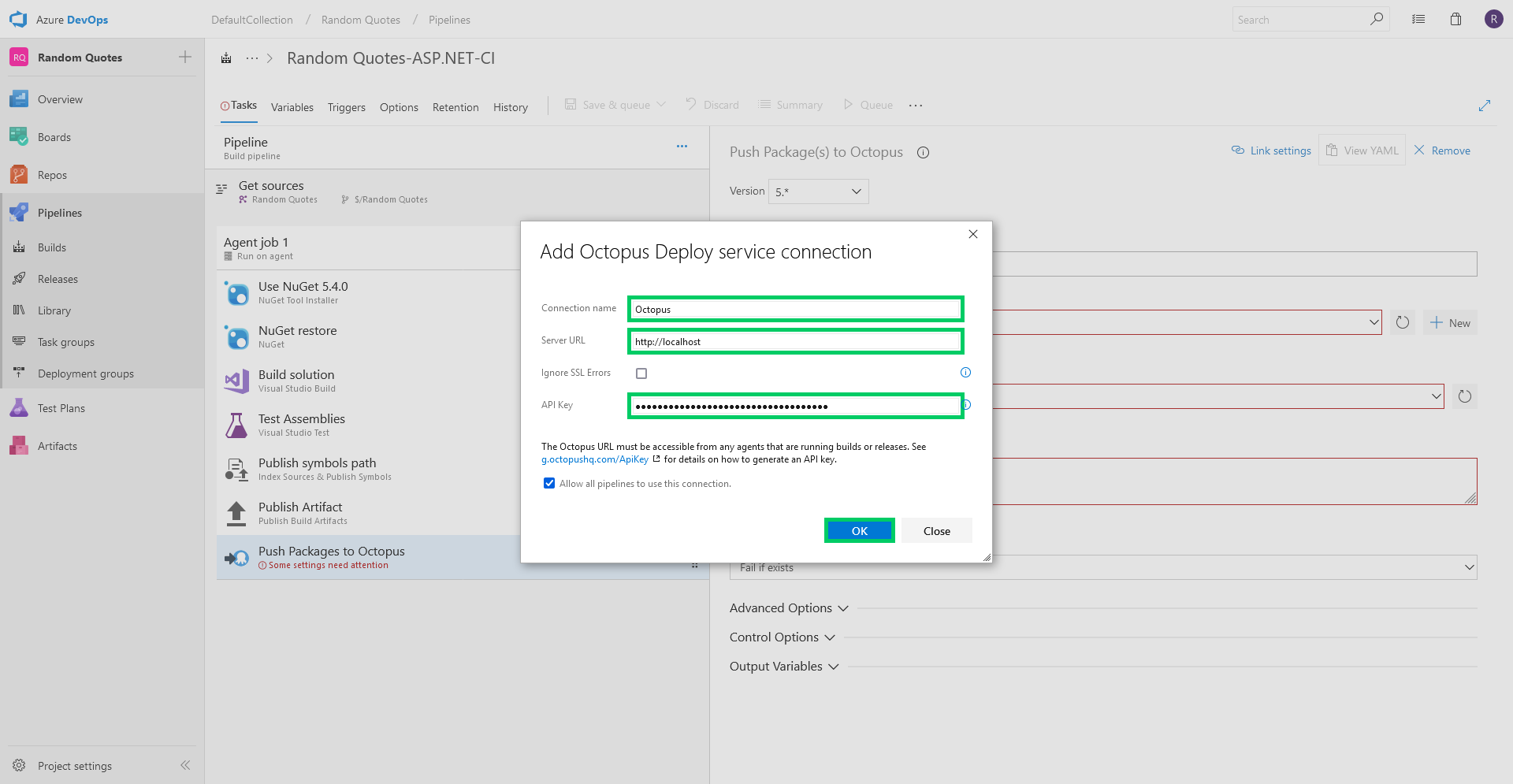This screenshot has height=784, width=1513.
Task: Switch to the Tasks tab
Action: pos(239,106)
